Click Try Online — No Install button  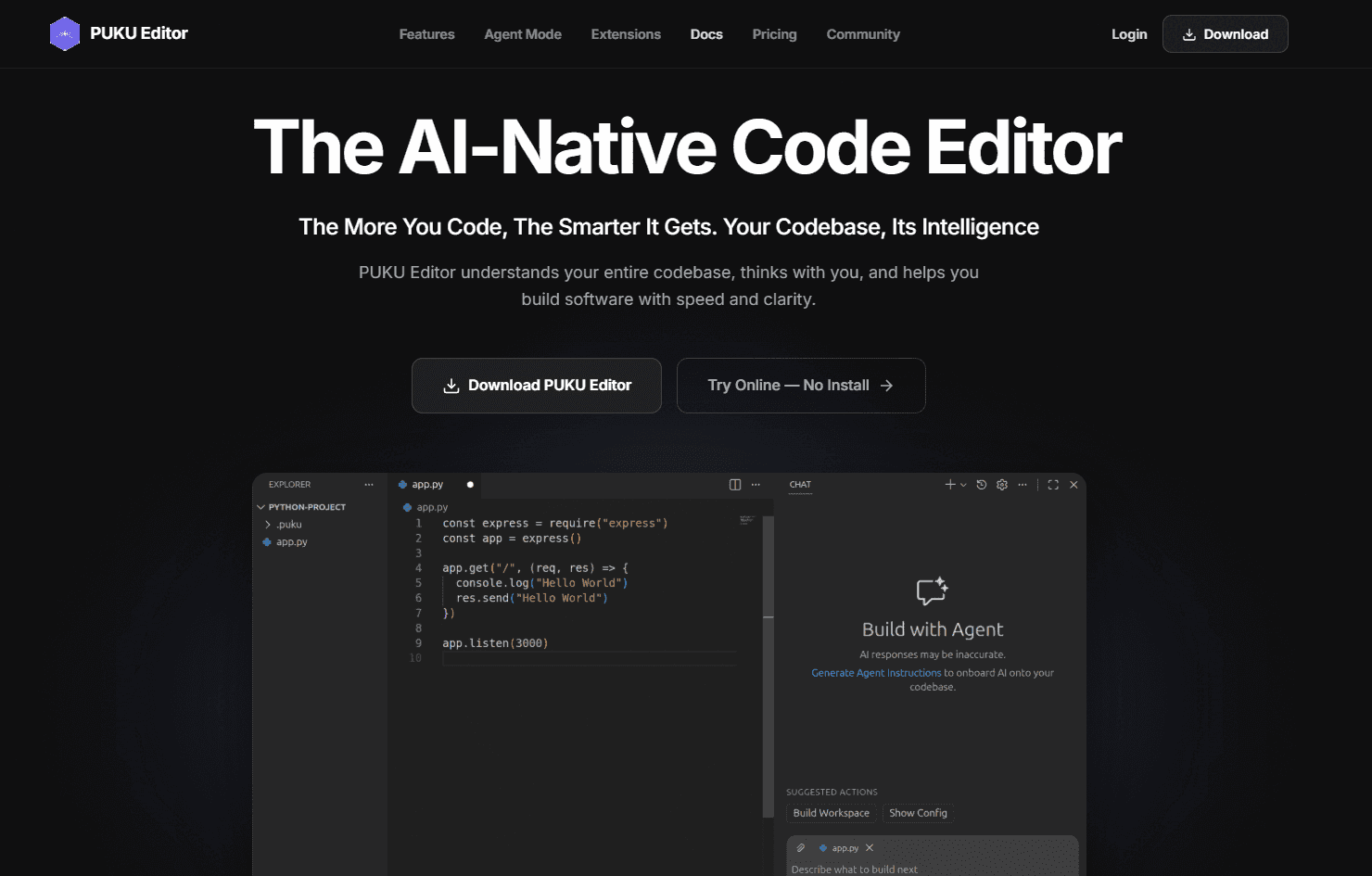(x=801, y=386)
